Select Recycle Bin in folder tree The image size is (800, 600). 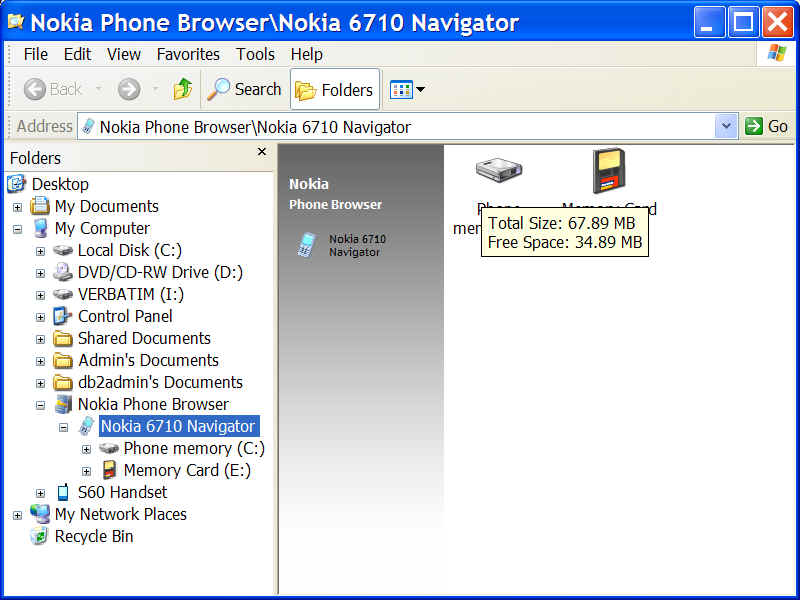[x=93, y=536]
